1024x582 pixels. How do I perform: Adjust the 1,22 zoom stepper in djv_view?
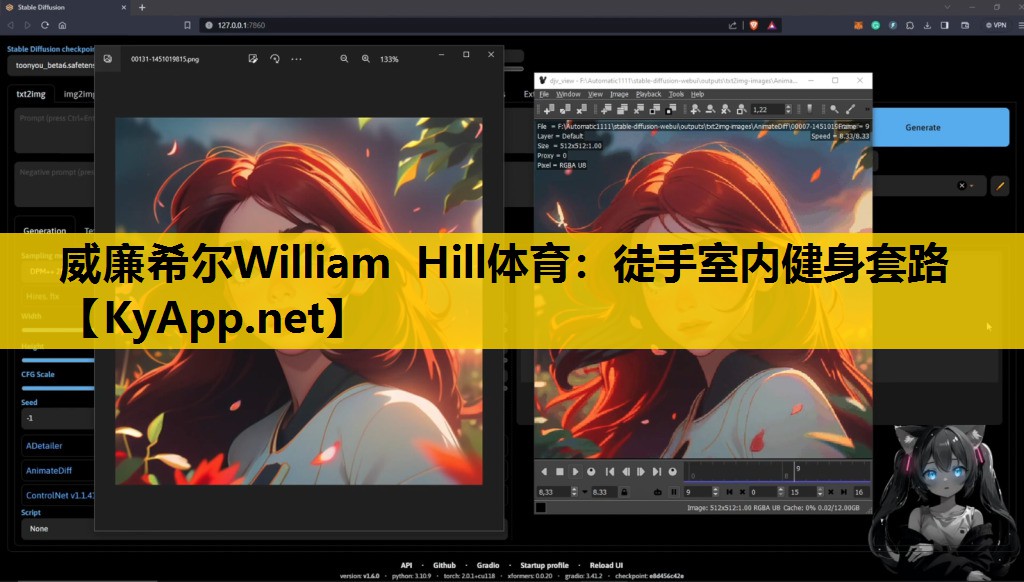pyautogui.click(x=788, y=109)
